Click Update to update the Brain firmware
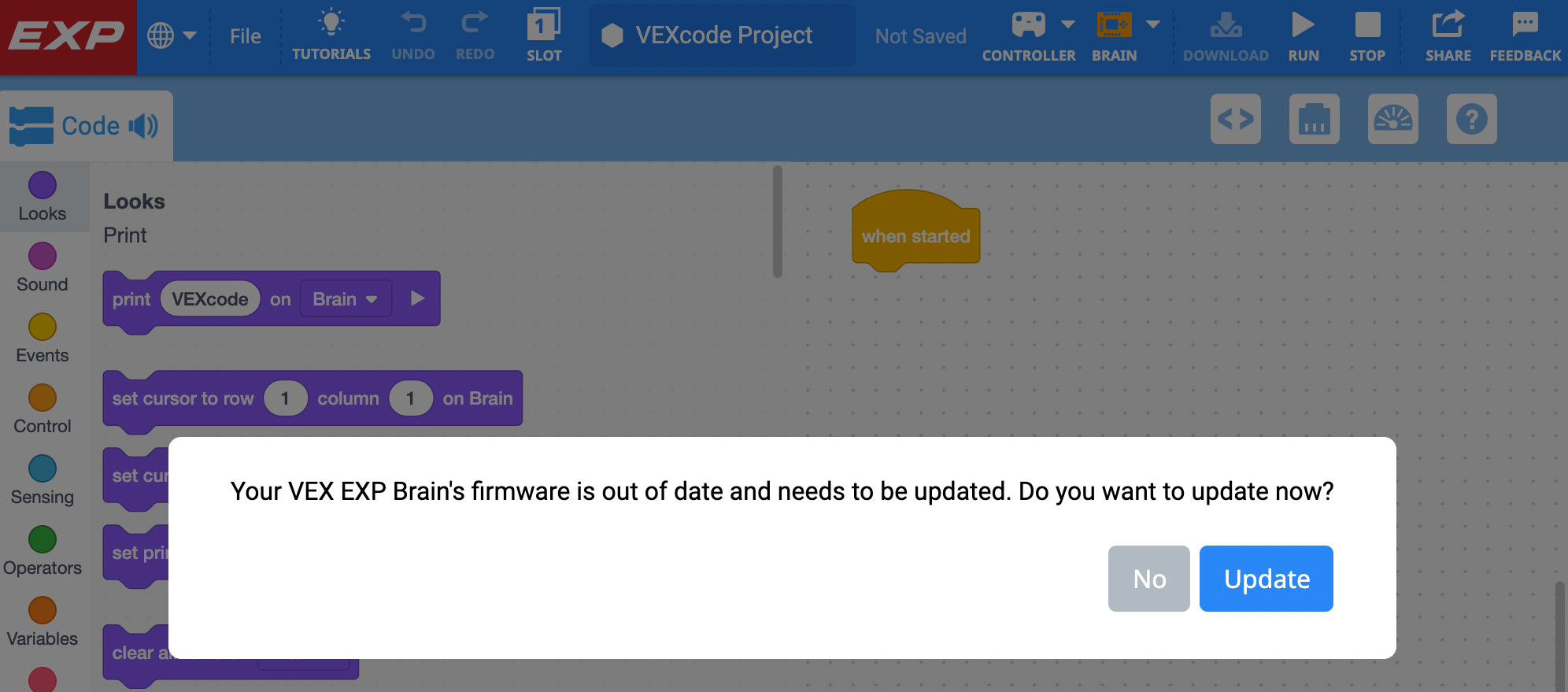The height and width of the screenshot is (692, 1568). [x=1265, y=579]
